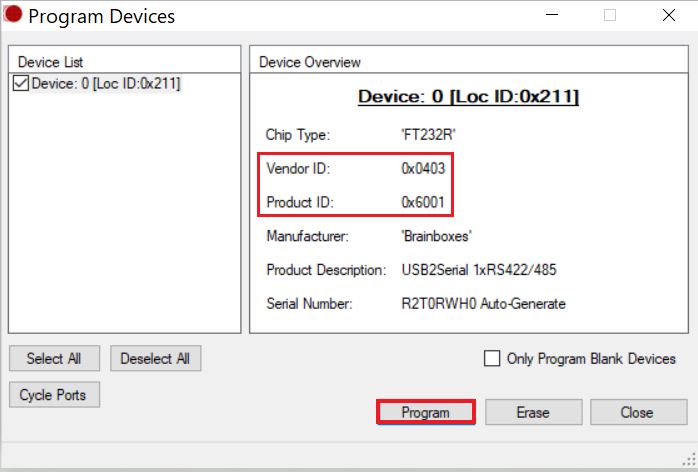Close the window with the title bar X
The image size is (698, 472).
click(666, 16)
